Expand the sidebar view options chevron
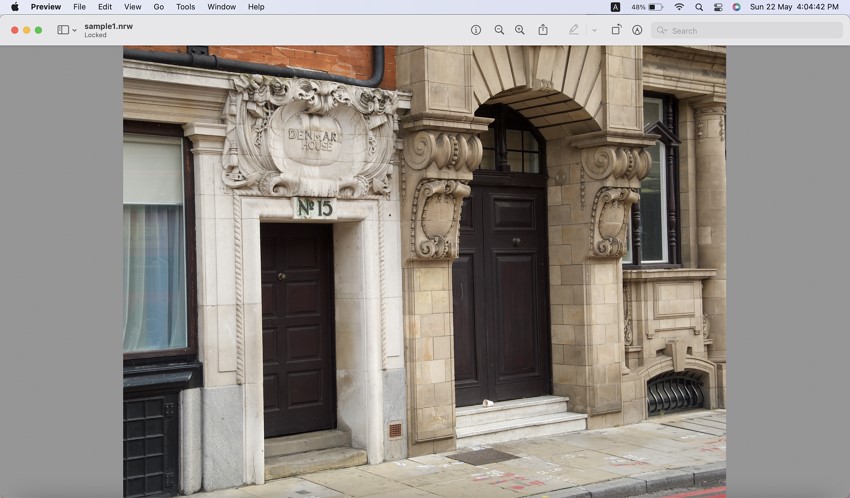850x498 pixels. pos(74,30)
